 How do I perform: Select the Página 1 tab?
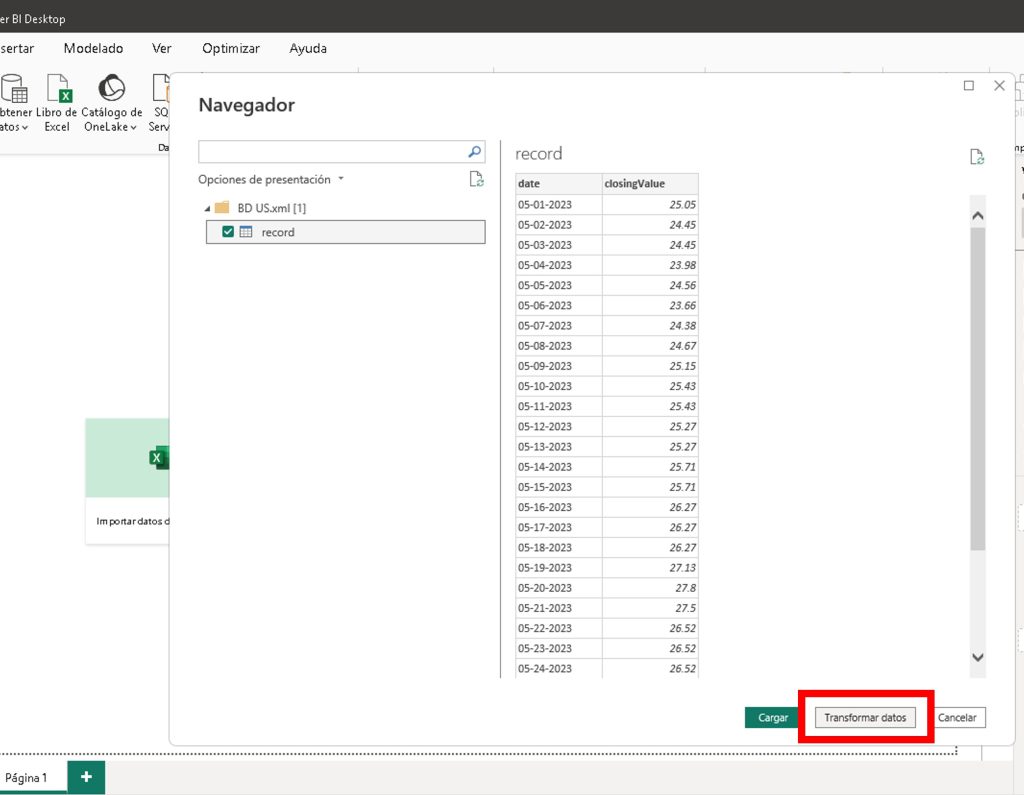pos(28,777)
